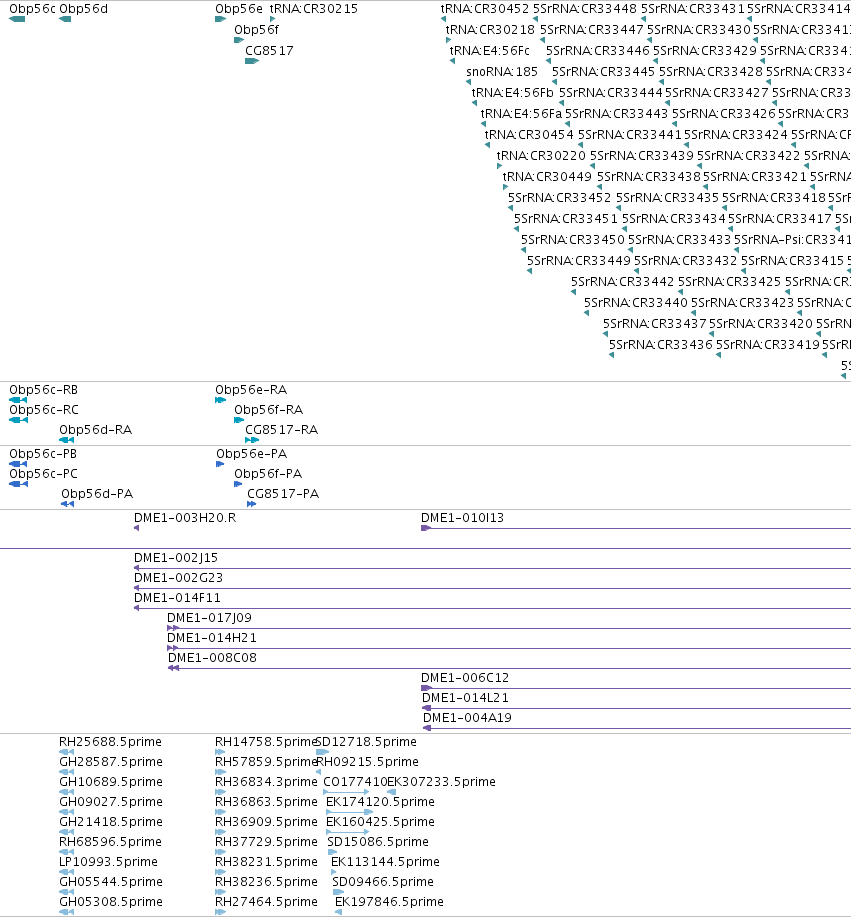The image size is (851, 917).
Task: Select the Obp56c-RC transcript glyph
Action: point(18,420)
